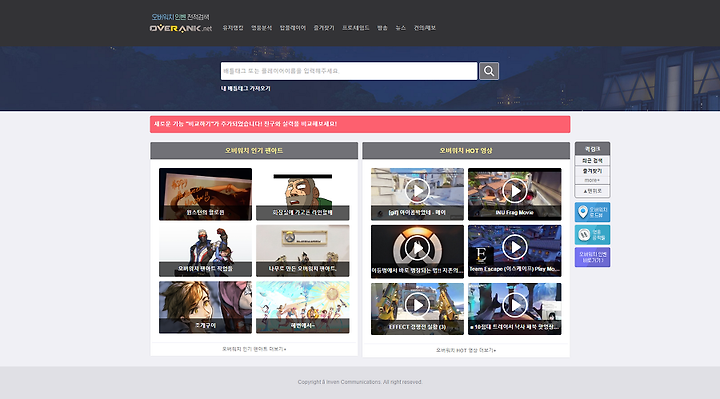Click the Inven Communications copyright text
Viewport: 720px width, 399px height.
(360, 382)
